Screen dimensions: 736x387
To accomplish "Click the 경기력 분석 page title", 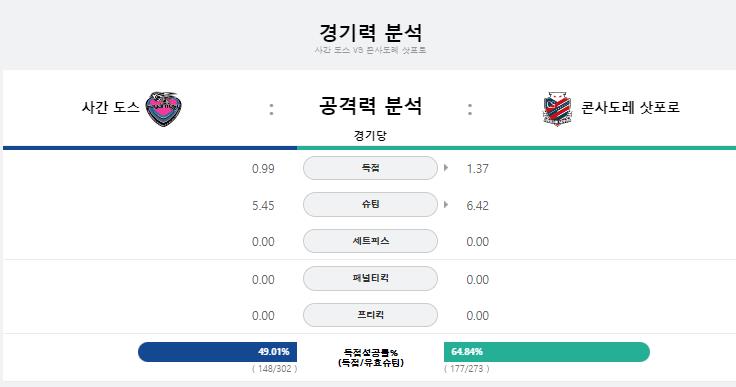I will pos(370,32).
